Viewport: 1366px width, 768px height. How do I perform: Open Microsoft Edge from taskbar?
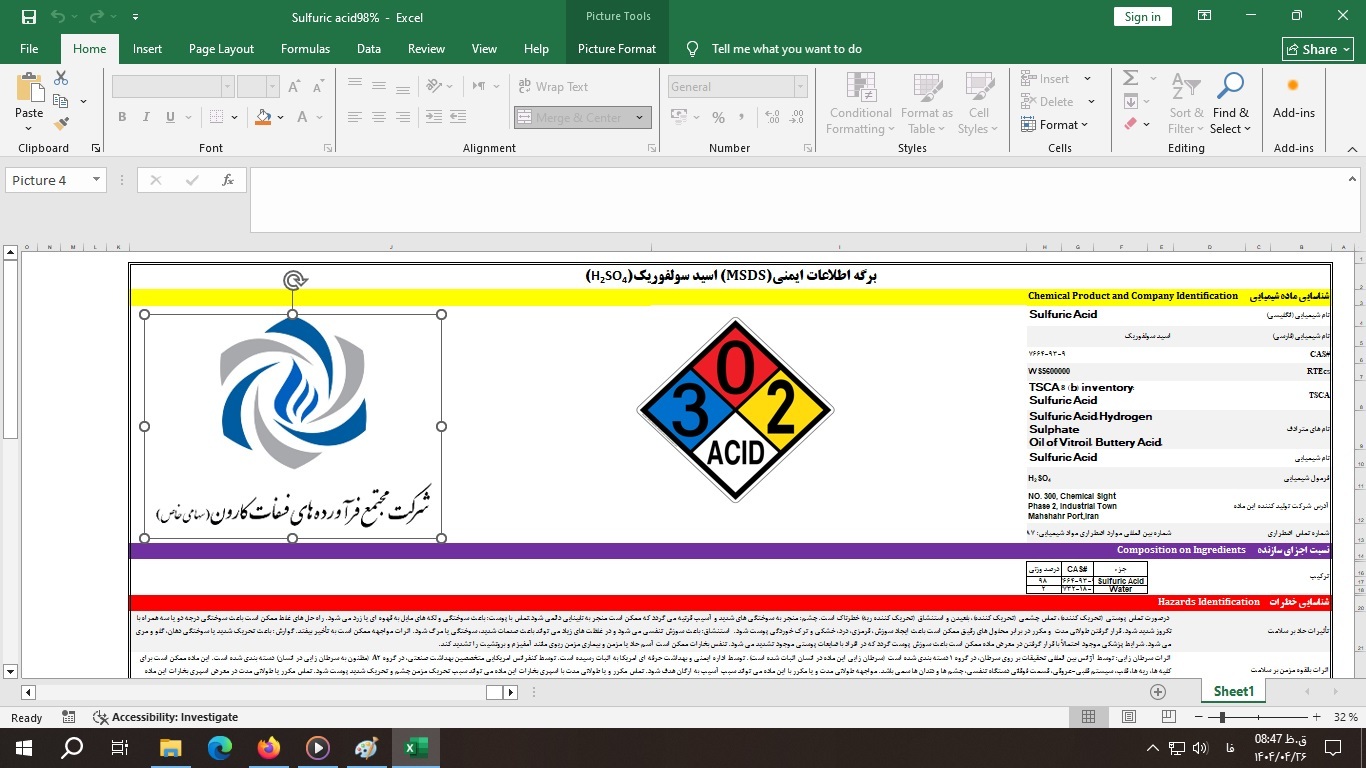[x=220, y=748]
